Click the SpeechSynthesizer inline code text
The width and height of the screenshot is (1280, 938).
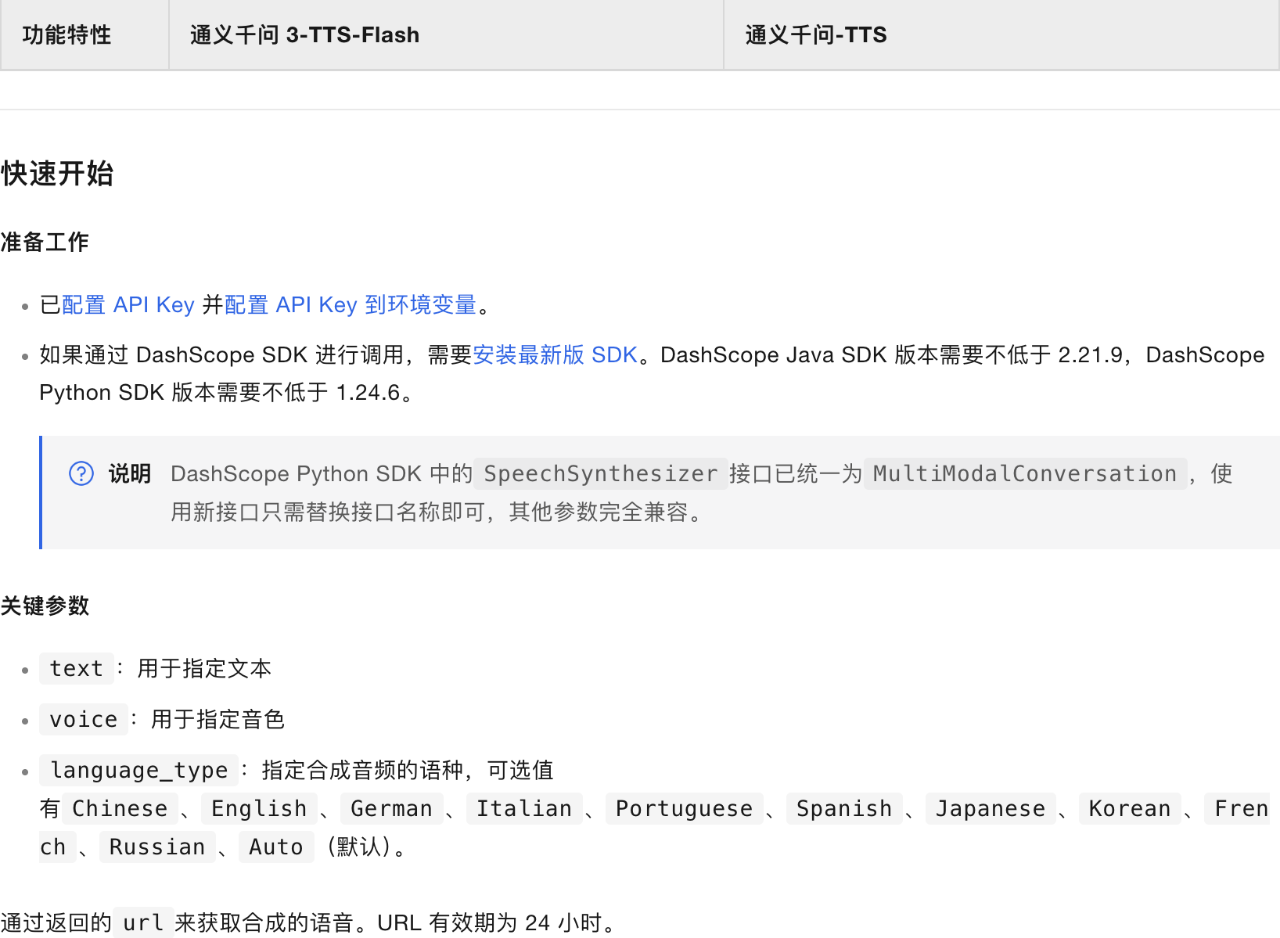[599, 473]
